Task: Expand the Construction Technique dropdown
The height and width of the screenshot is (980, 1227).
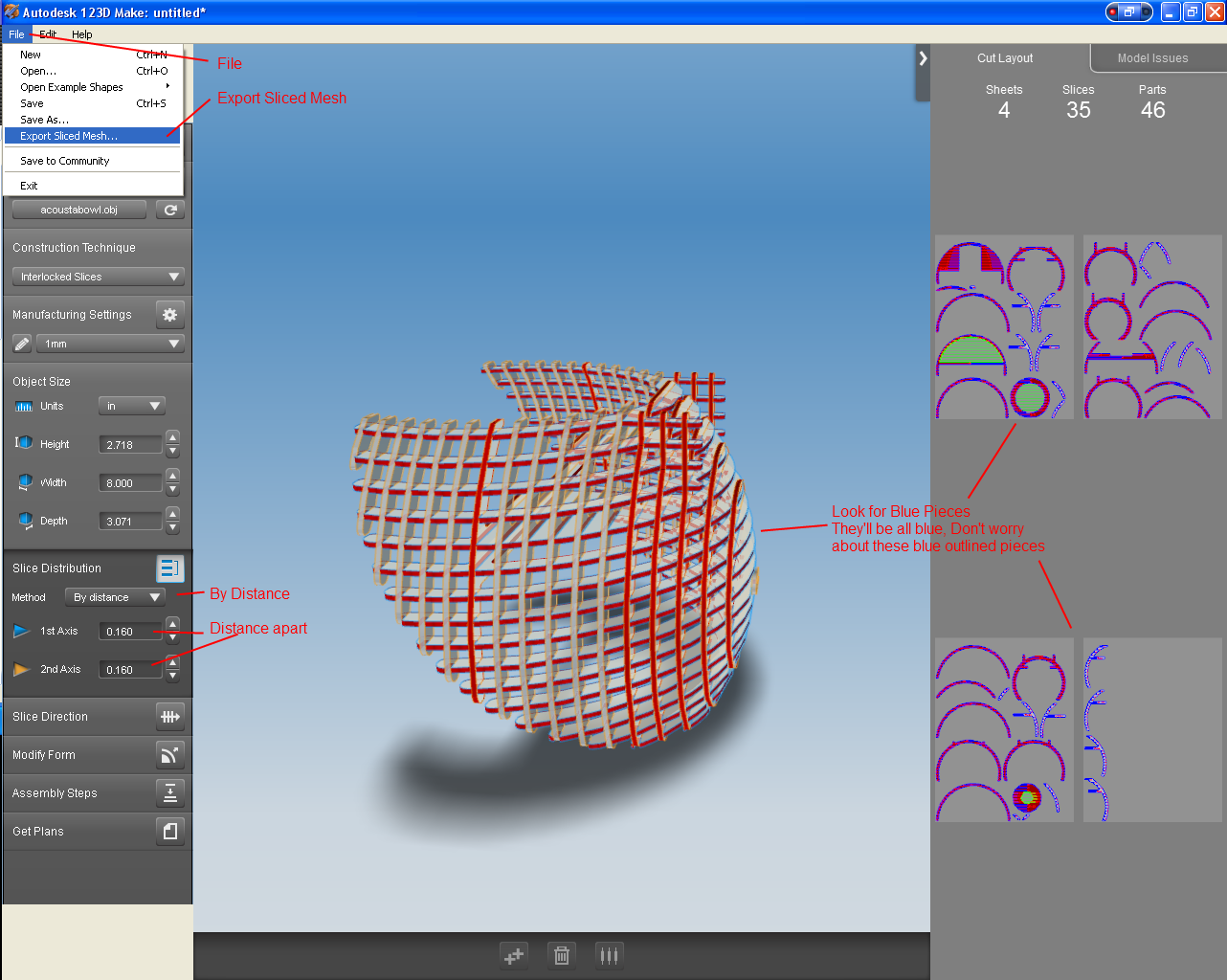Action: pos(97,277)
